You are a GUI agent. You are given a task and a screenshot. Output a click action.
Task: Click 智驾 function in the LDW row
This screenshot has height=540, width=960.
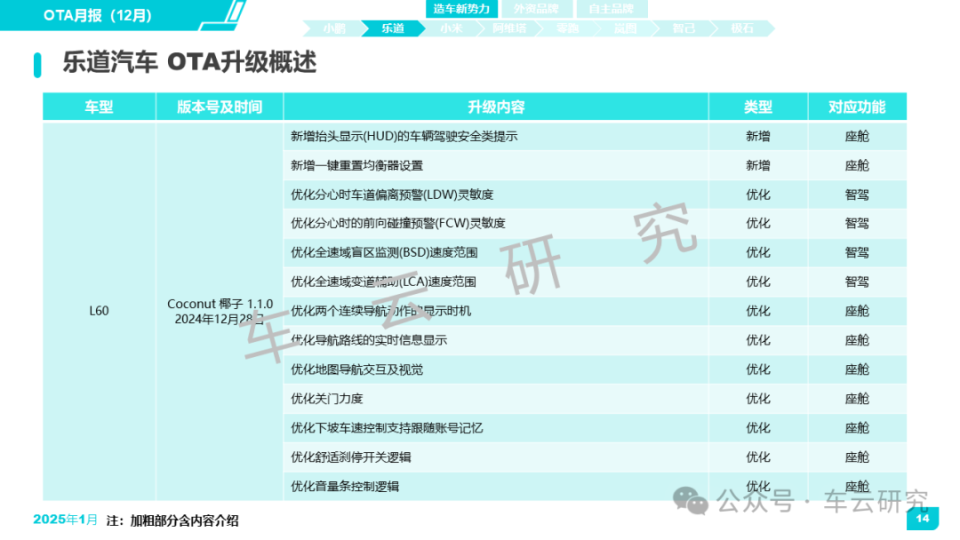[857, 195]
